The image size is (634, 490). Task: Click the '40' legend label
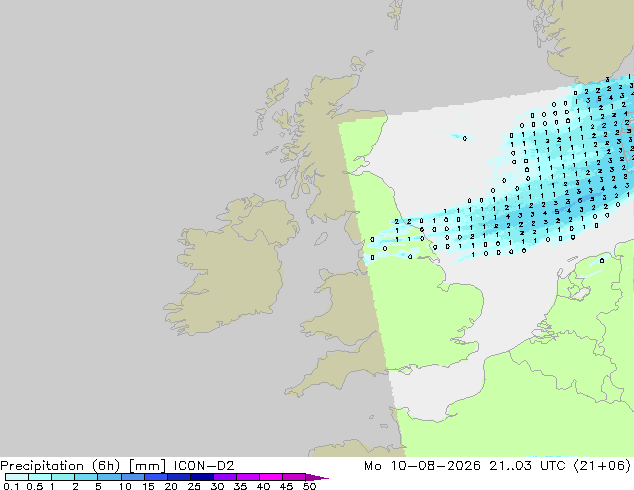[263, 486]
